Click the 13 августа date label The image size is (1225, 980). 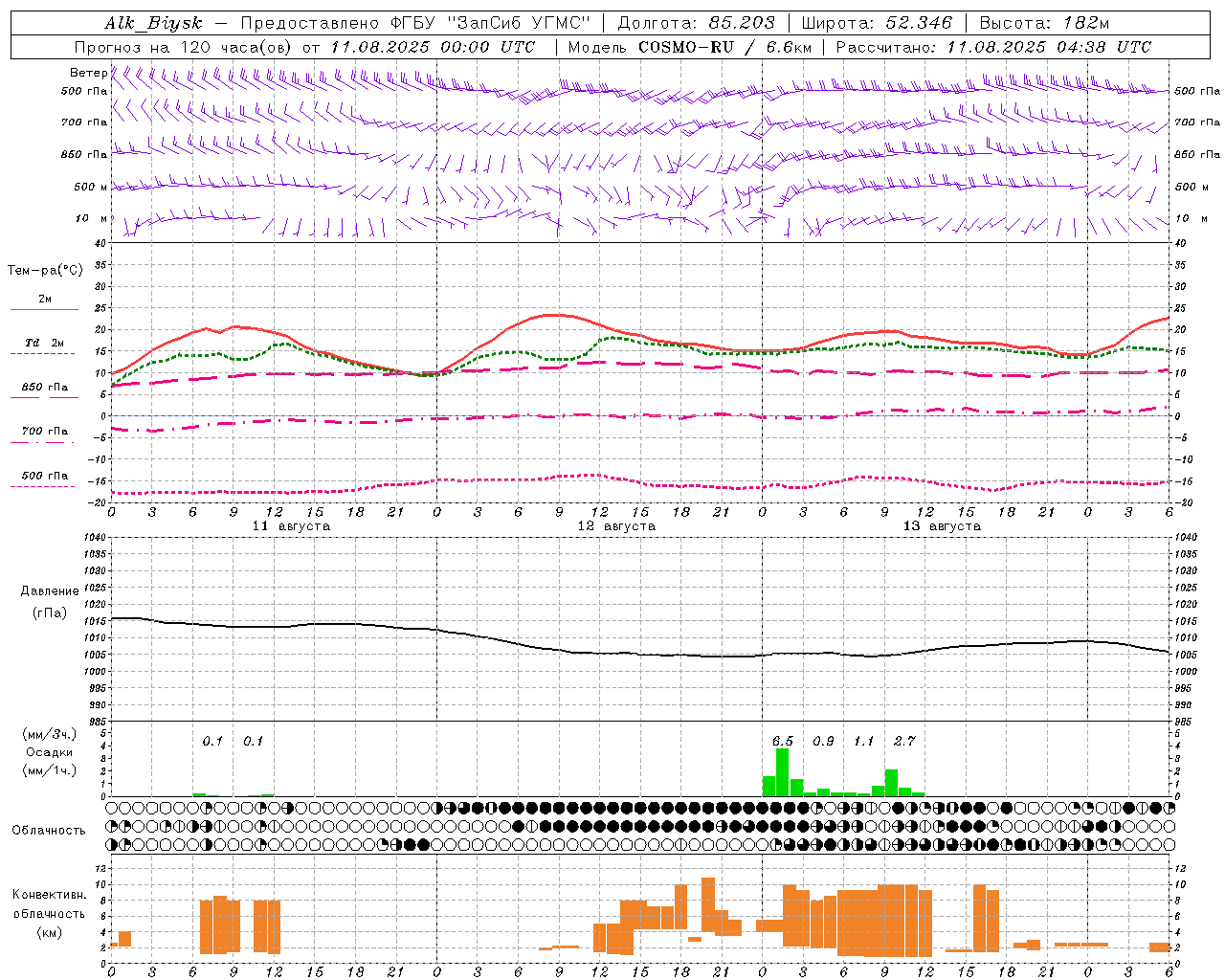(x=942, y=525)
